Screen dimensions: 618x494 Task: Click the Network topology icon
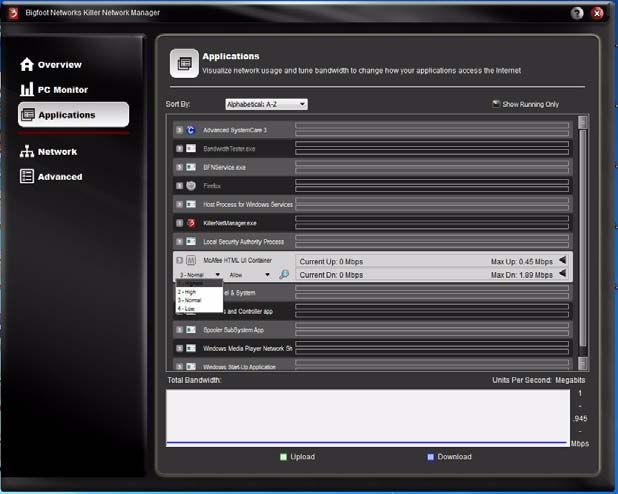(27, 151)
